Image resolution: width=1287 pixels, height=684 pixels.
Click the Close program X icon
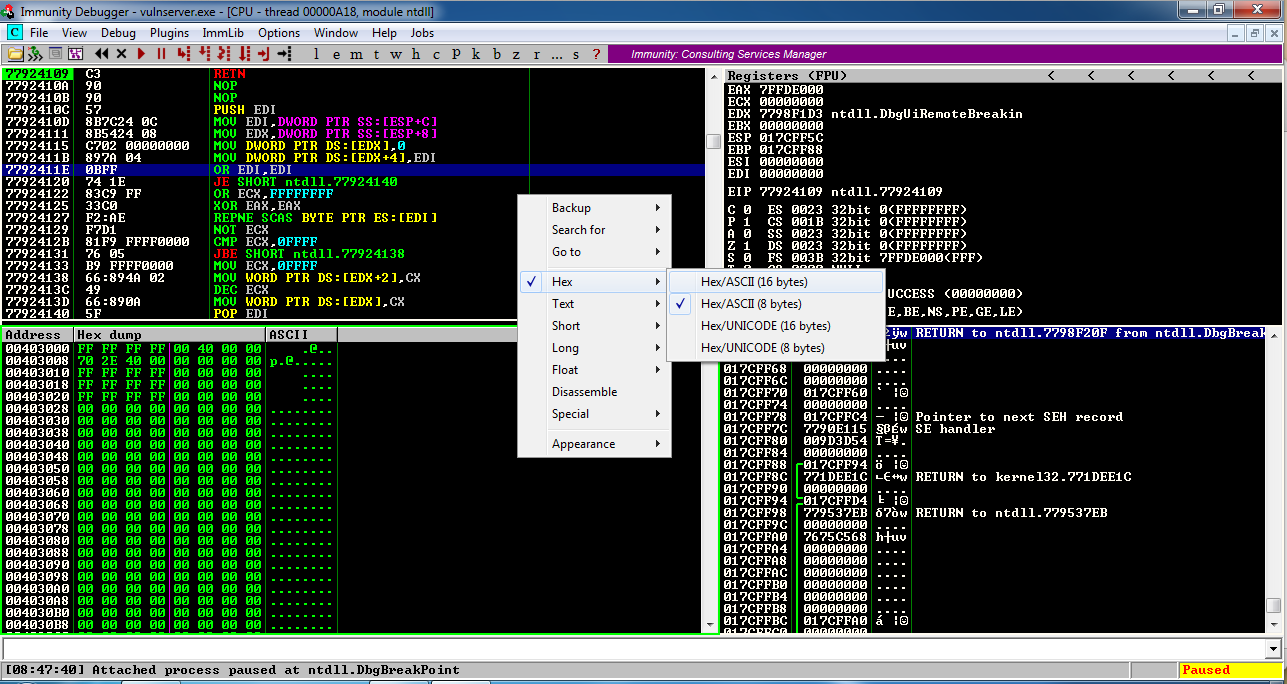point(122,54)
